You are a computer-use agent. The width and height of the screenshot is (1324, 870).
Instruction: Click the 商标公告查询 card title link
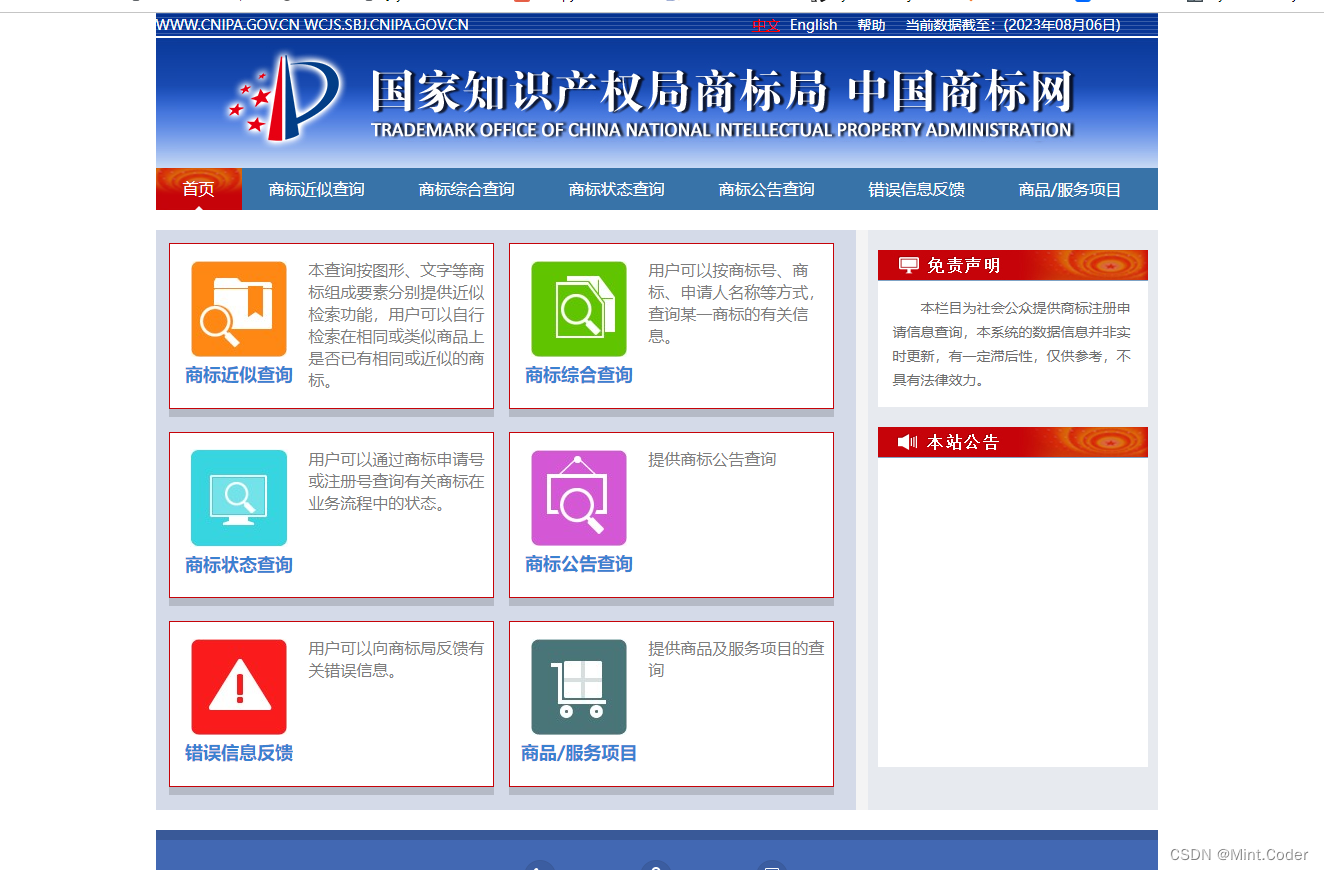(x=579, y=564)
